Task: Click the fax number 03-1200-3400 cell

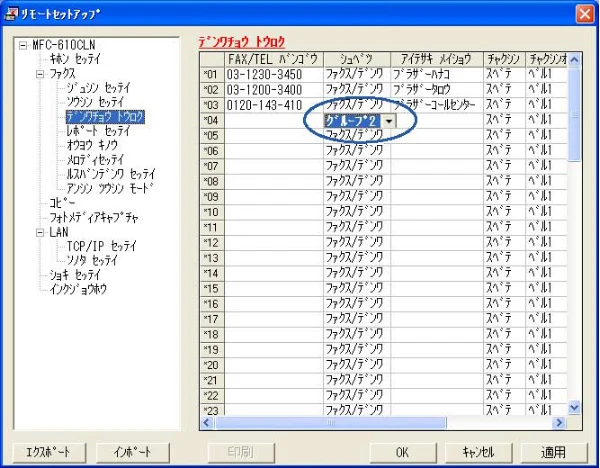Action: tap(274, 90)
